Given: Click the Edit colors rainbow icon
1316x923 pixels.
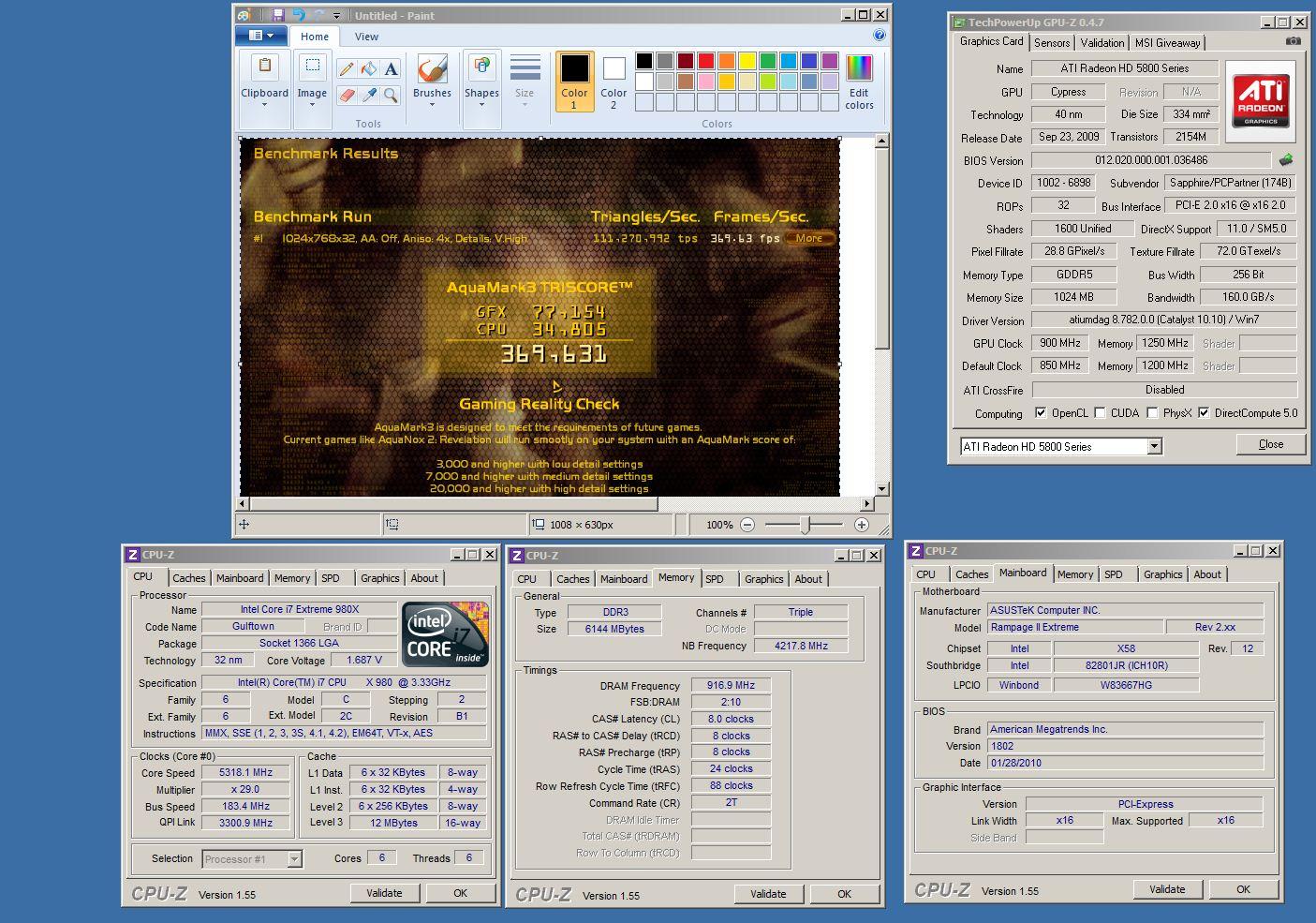Looking at the screenshot, I should click(x=859, y=68).
